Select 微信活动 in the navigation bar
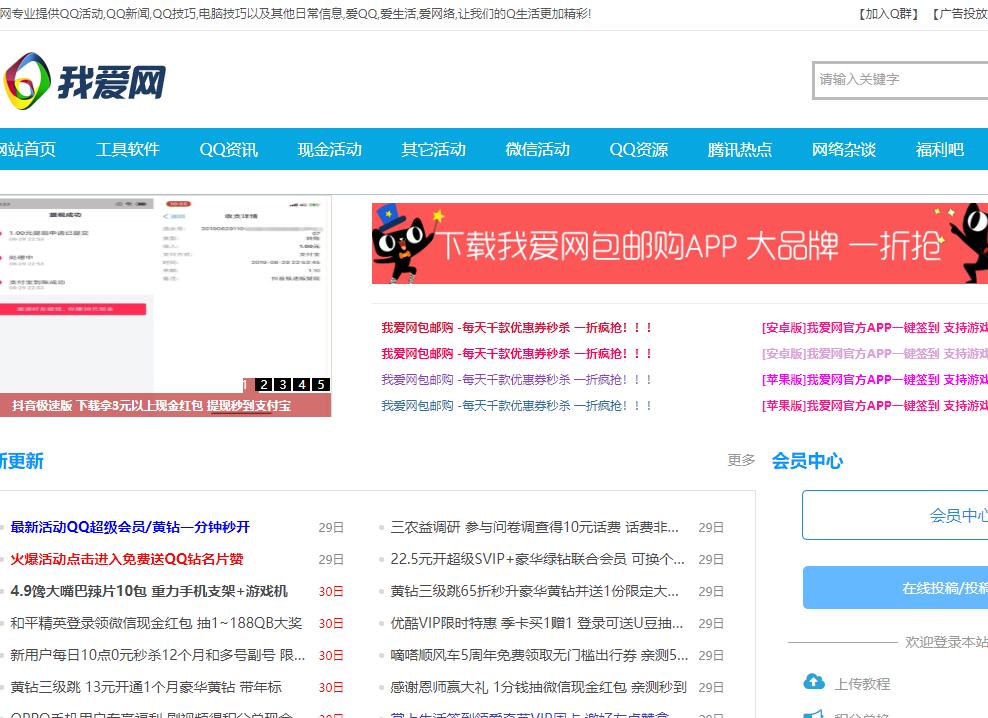 pyautogui.click(x=537, y=149)
